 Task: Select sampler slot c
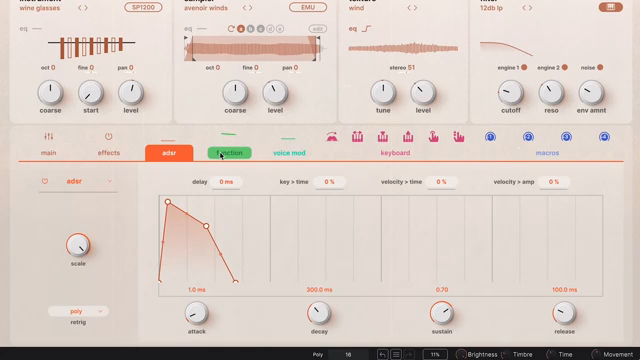(260, 29)
